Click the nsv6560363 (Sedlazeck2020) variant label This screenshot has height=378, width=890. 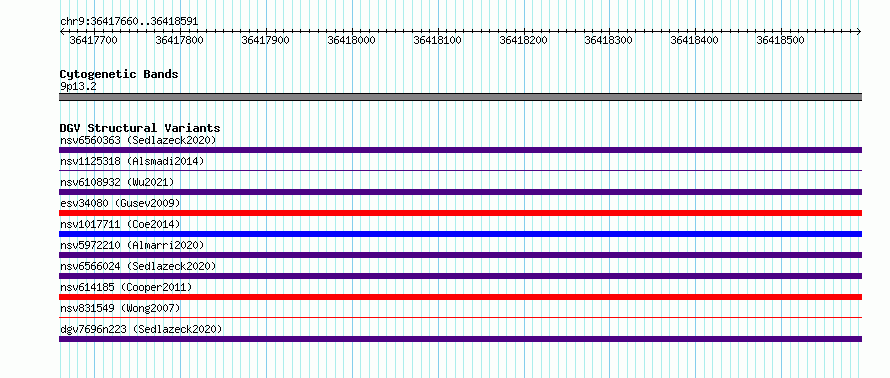point(138,140)
